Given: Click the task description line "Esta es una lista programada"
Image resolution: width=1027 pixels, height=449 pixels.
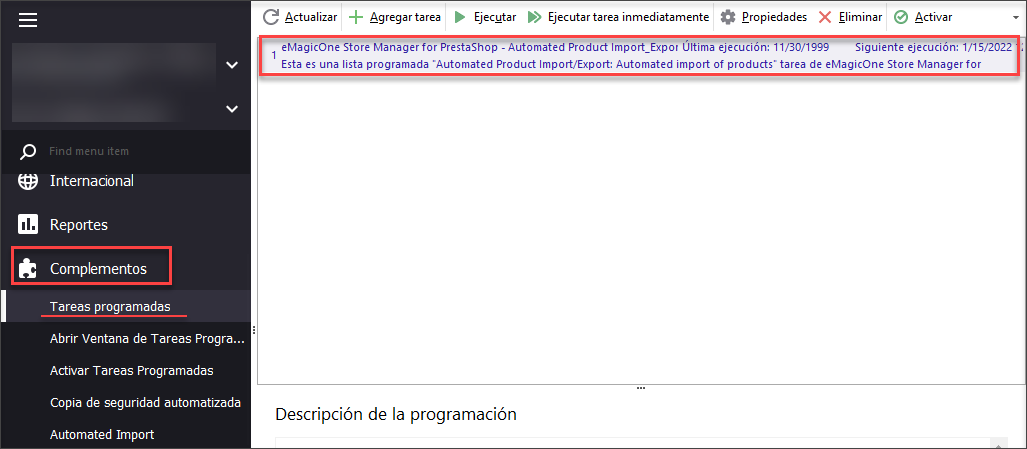Looking at the screenshot, I should (x=631, y=64).
